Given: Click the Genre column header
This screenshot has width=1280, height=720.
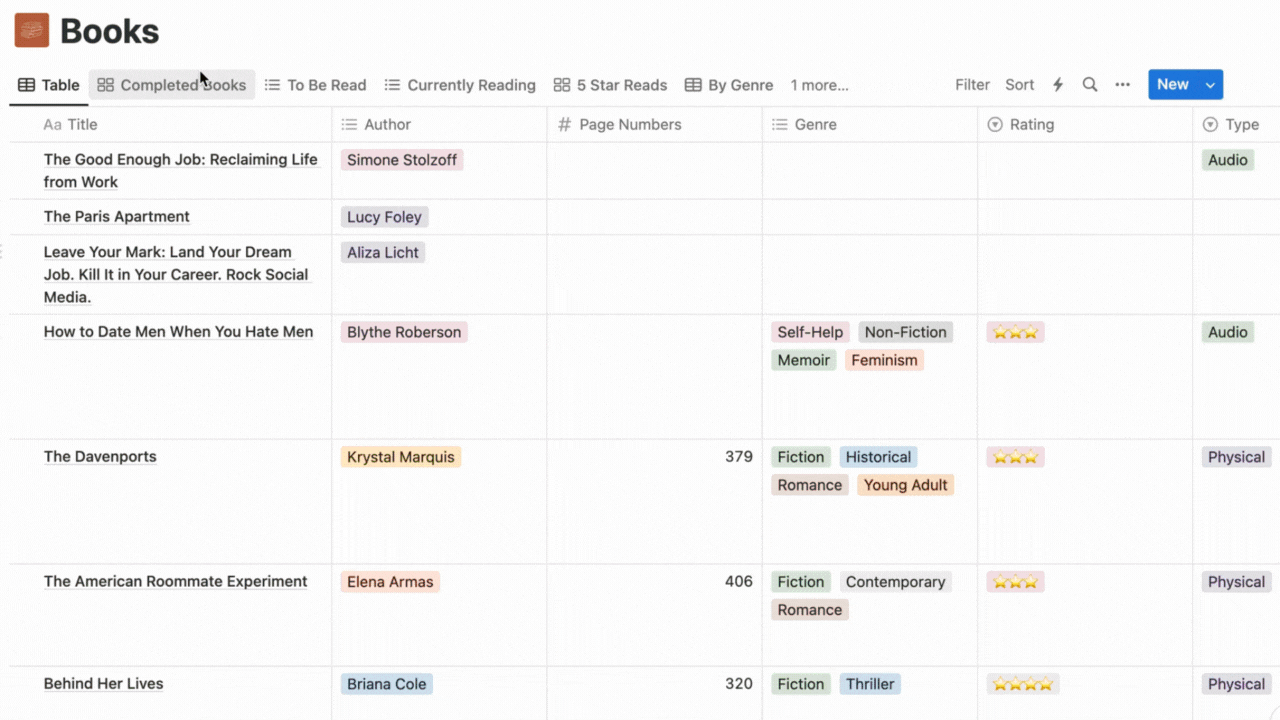Looking at the screenshot, I should tap(815, 125).
